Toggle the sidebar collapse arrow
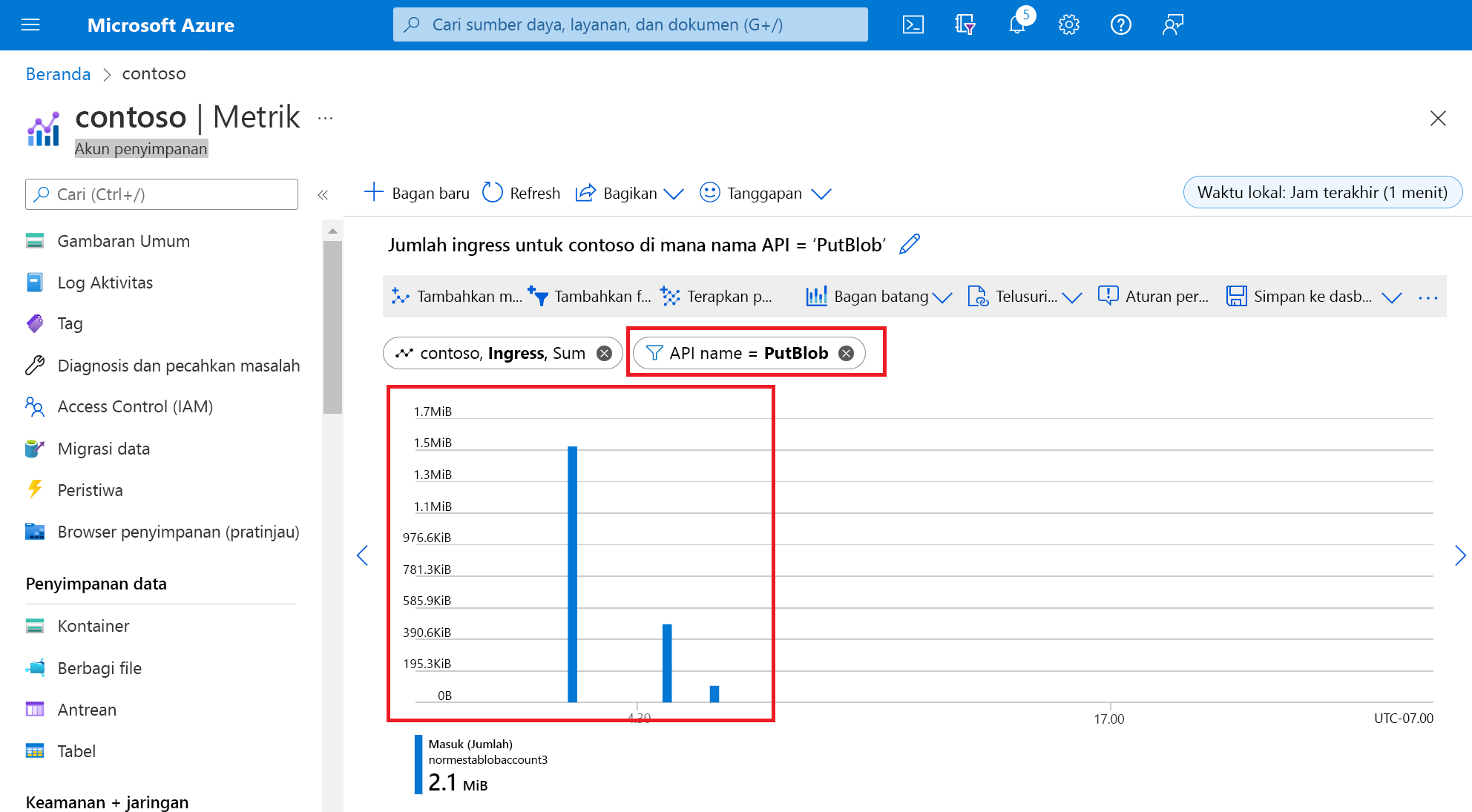 [x=322, y=194]
